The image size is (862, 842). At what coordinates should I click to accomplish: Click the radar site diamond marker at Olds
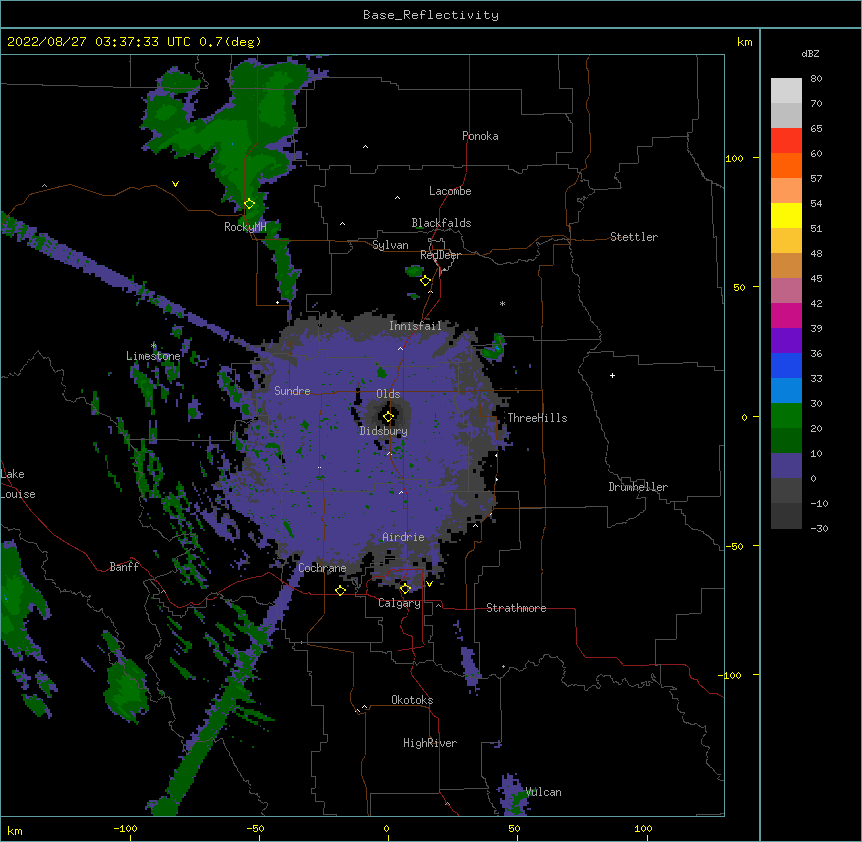click(388, 417)
